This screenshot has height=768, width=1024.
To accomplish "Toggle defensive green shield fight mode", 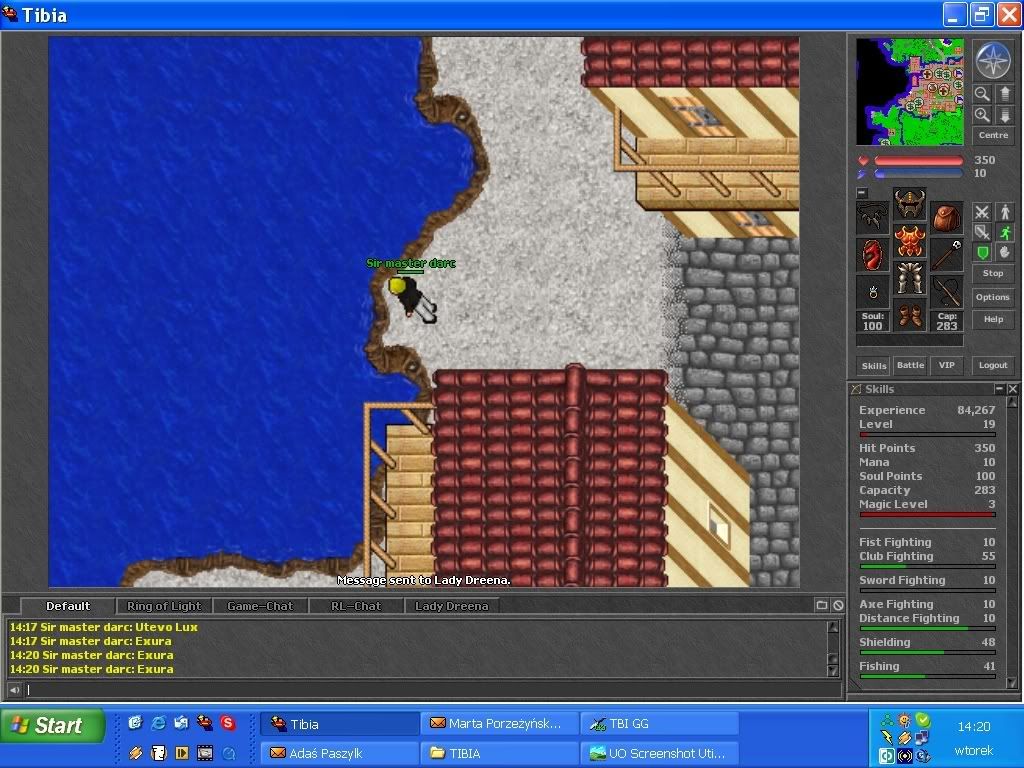I will coord(982,252).
